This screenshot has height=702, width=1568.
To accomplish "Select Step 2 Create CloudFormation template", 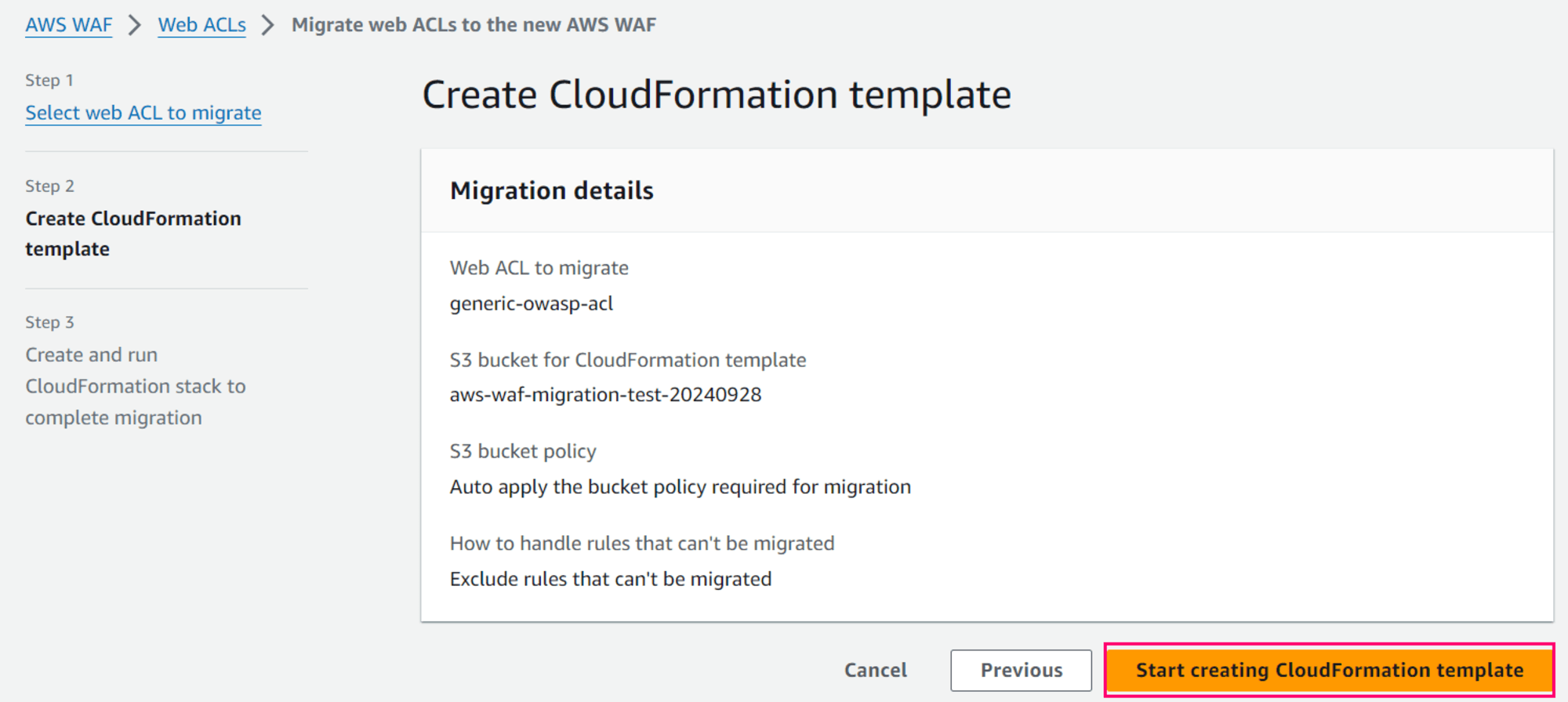I will click(133, 233).
